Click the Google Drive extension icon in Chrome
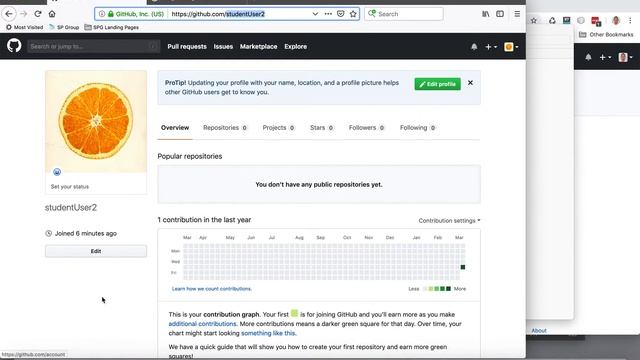The height and width of the screenshot is (360, 640). pos(552,20)
